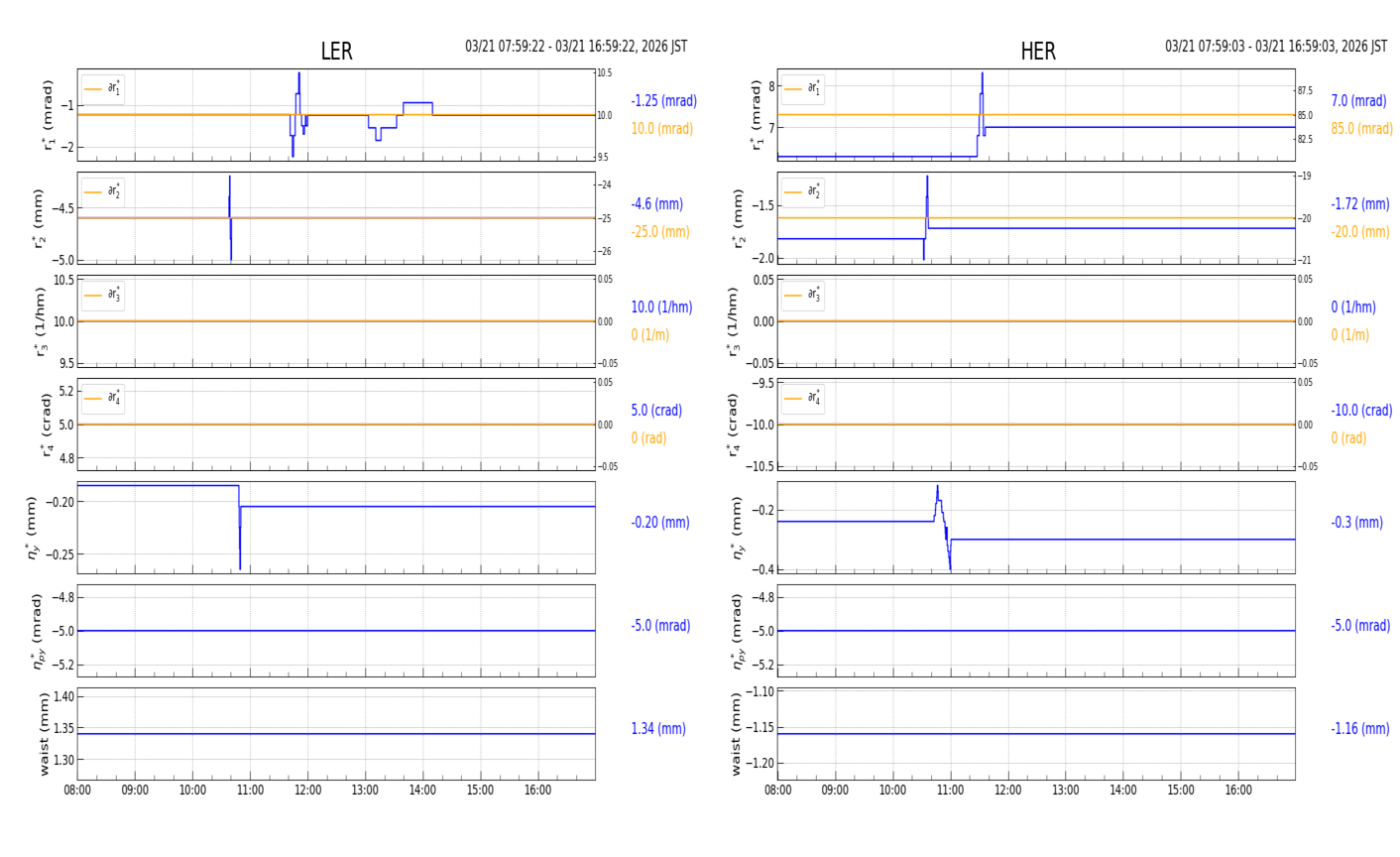Image resolution: width=1400 pixels, height=857 pixels.
Task: Click the ∂r1* legend in the LER plot
Action: pos(103,89)
